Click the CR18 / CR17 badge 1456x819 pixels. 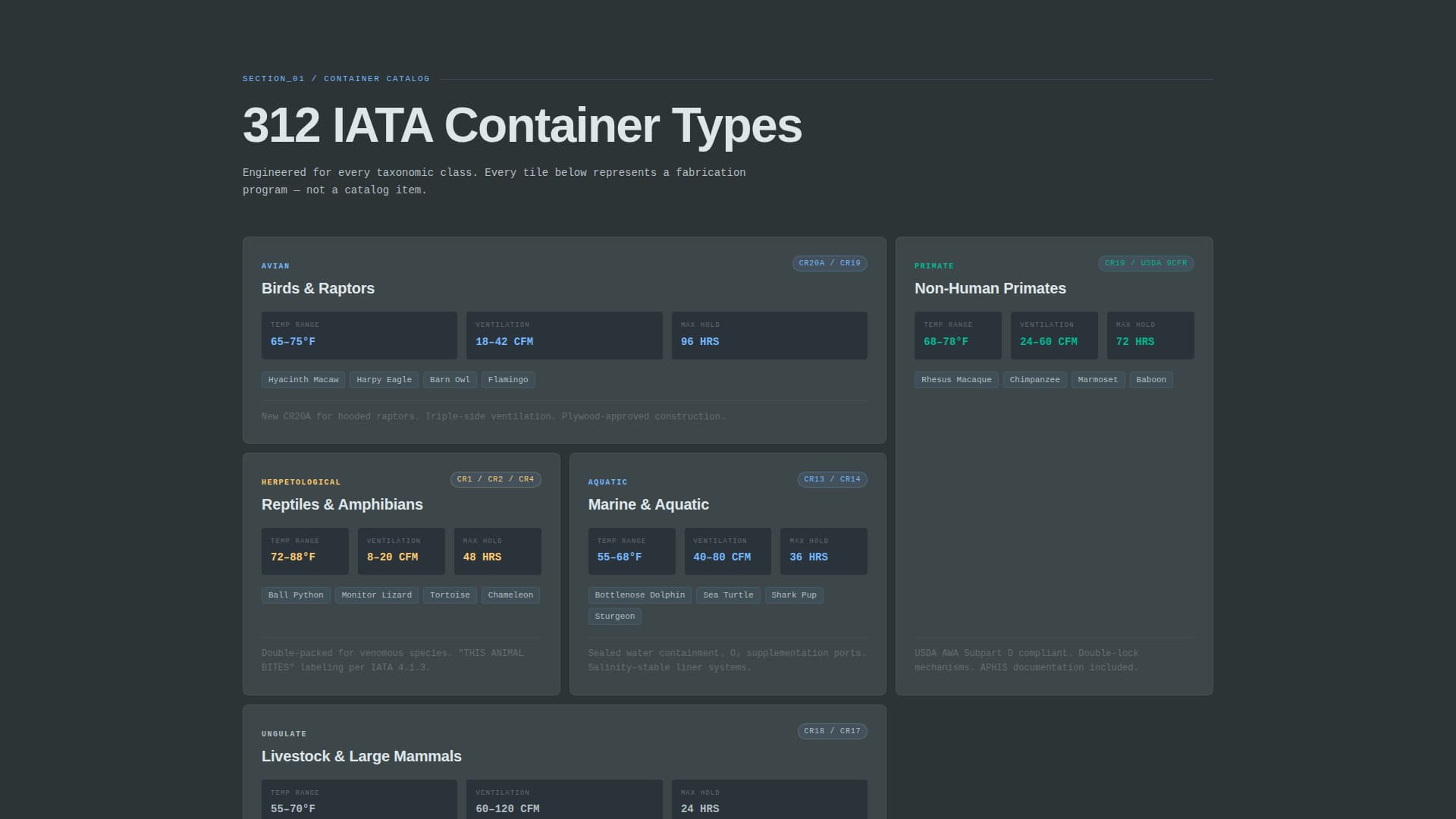[832, 731]
